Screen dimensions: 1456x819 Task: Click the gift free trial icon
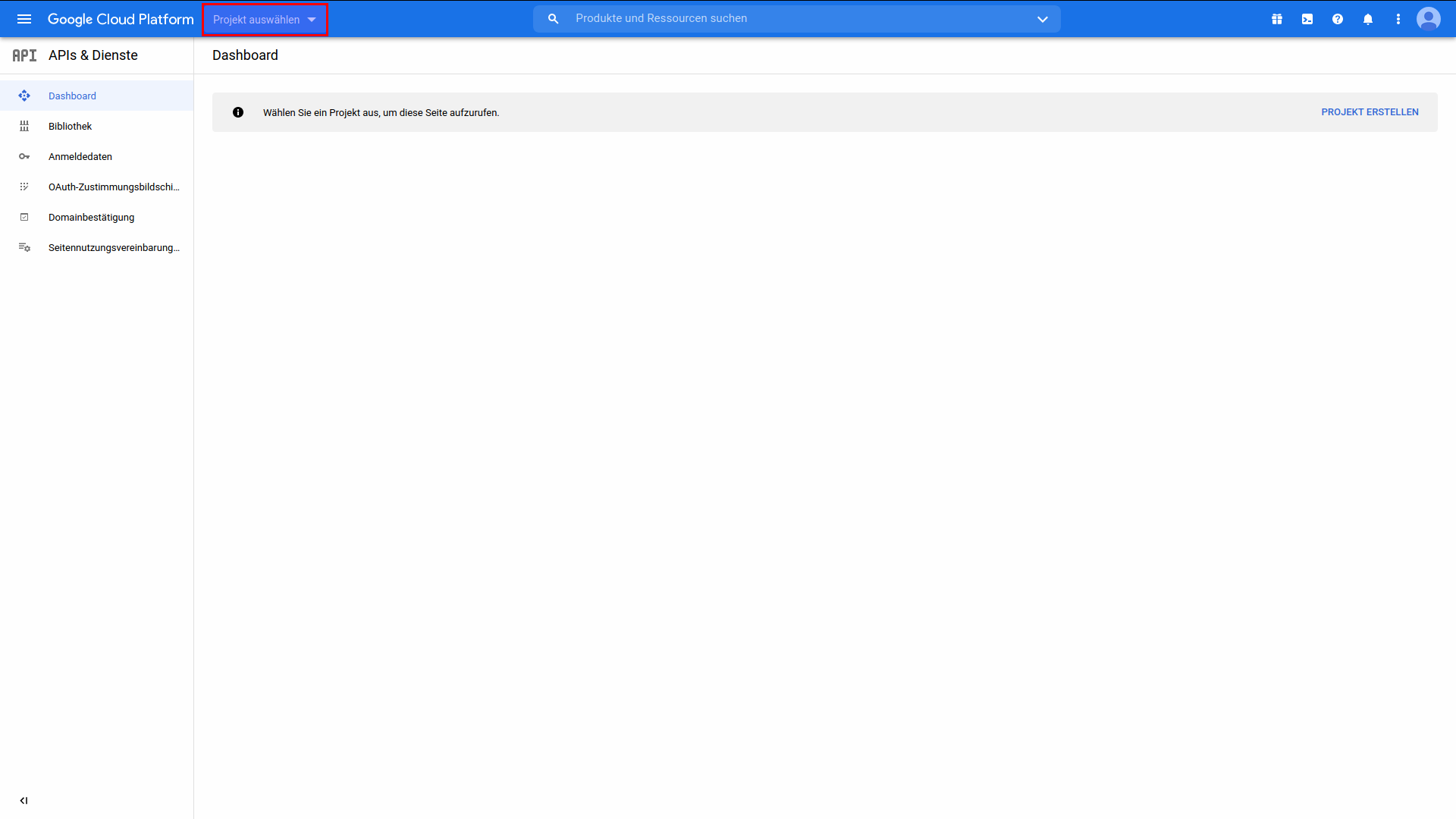point(1277,19)
